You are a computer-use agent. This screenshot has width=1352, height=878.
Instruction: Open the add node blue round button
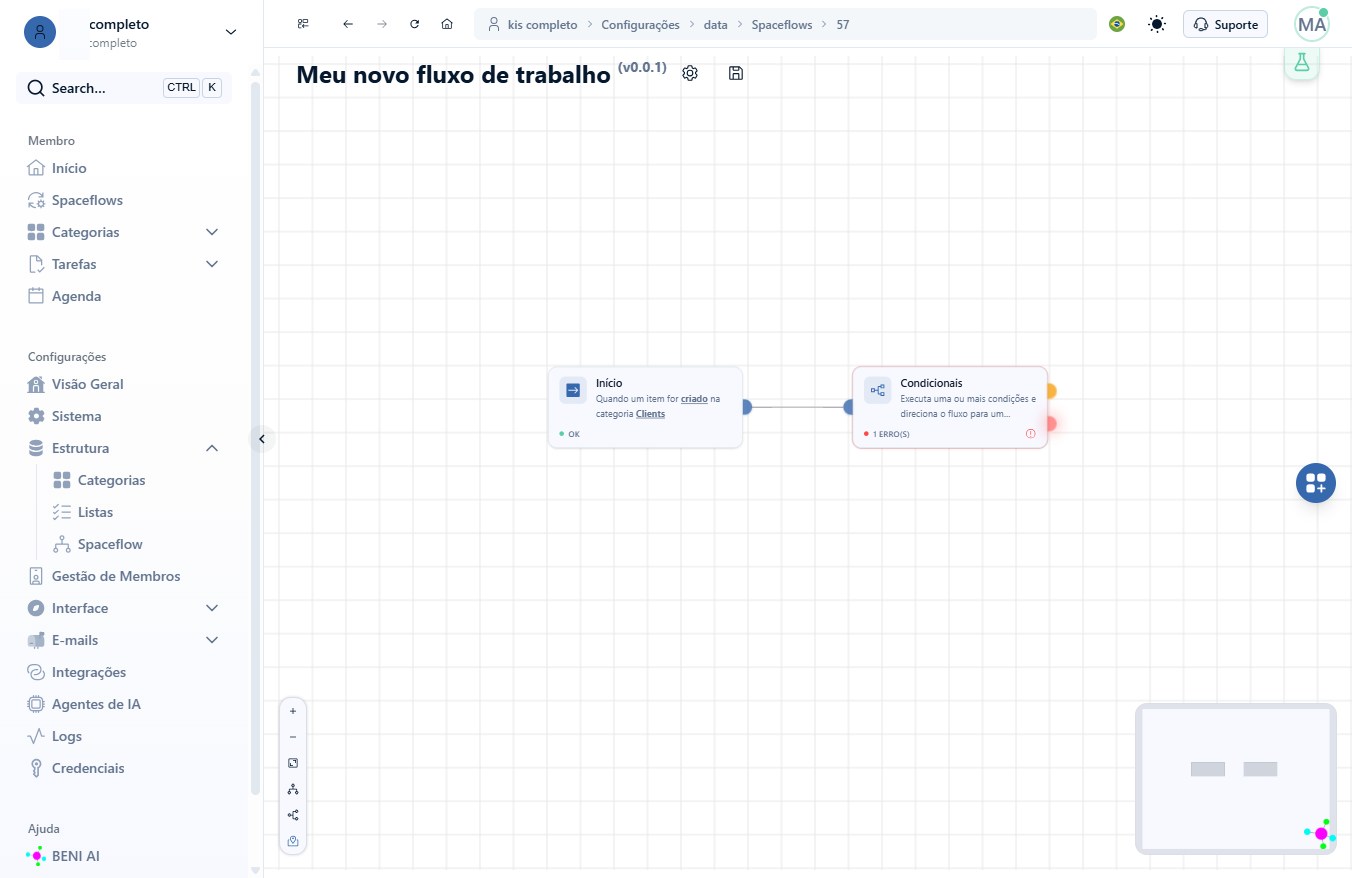[x=1316, y=483]
